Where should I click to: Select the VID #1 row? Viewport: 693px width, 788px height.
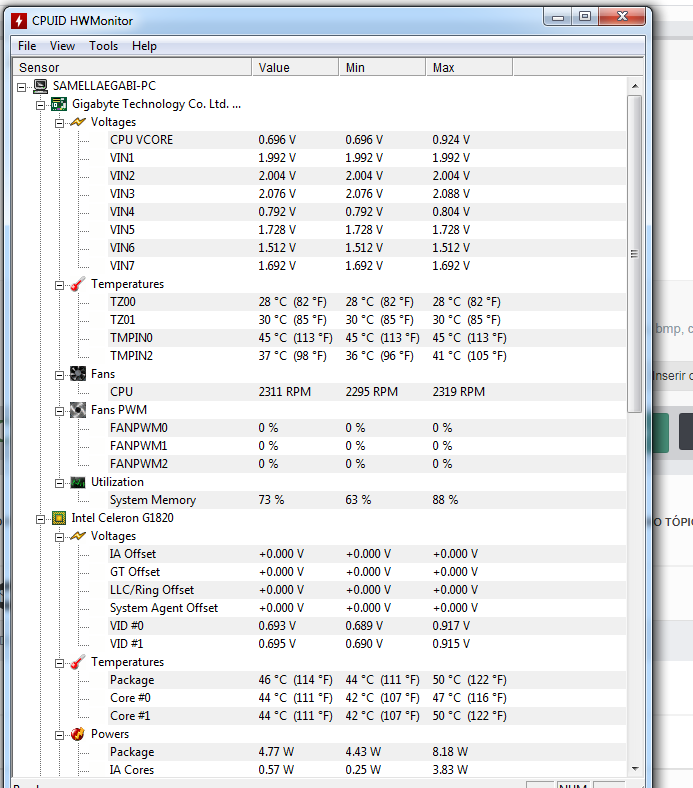367,644
